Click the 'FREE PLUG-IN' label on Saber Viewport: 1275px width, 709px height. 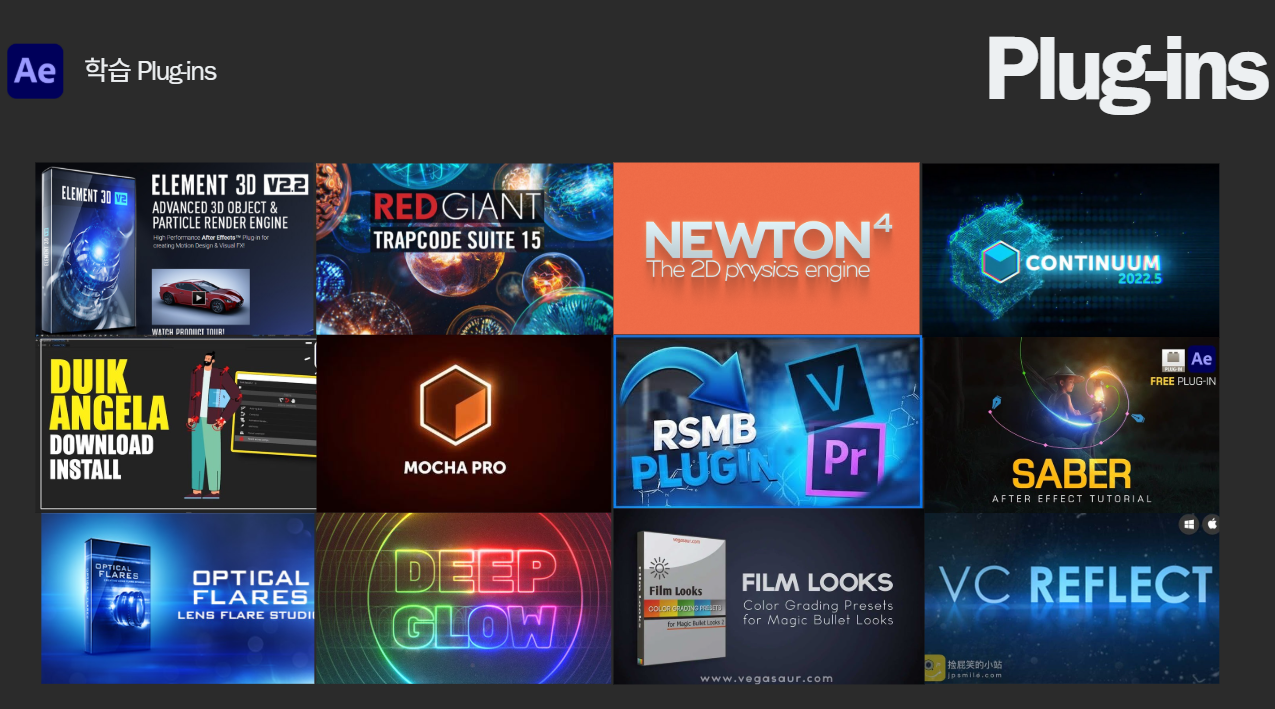click(1181, 381)
